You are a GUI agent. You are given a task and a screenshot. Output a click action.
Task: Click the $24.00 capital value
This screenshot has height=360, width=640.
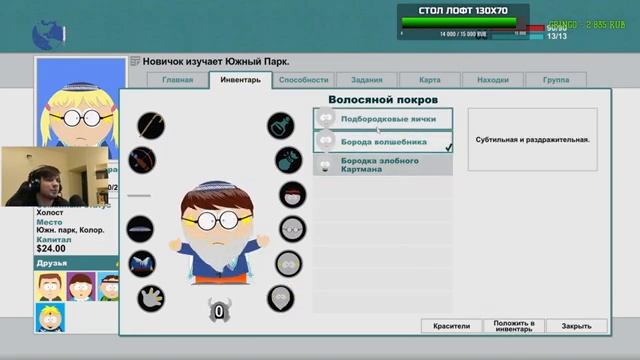pyautogui.click(x=51, y=249)
